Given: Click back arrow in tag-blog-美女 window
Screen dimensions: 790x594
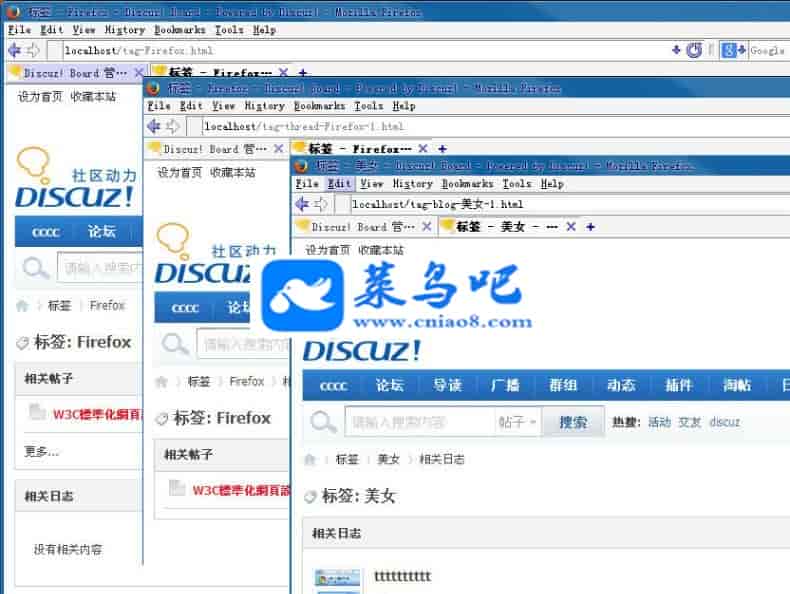Looking at the screenshot, I should pyautogui.click(x=303, y=205).
